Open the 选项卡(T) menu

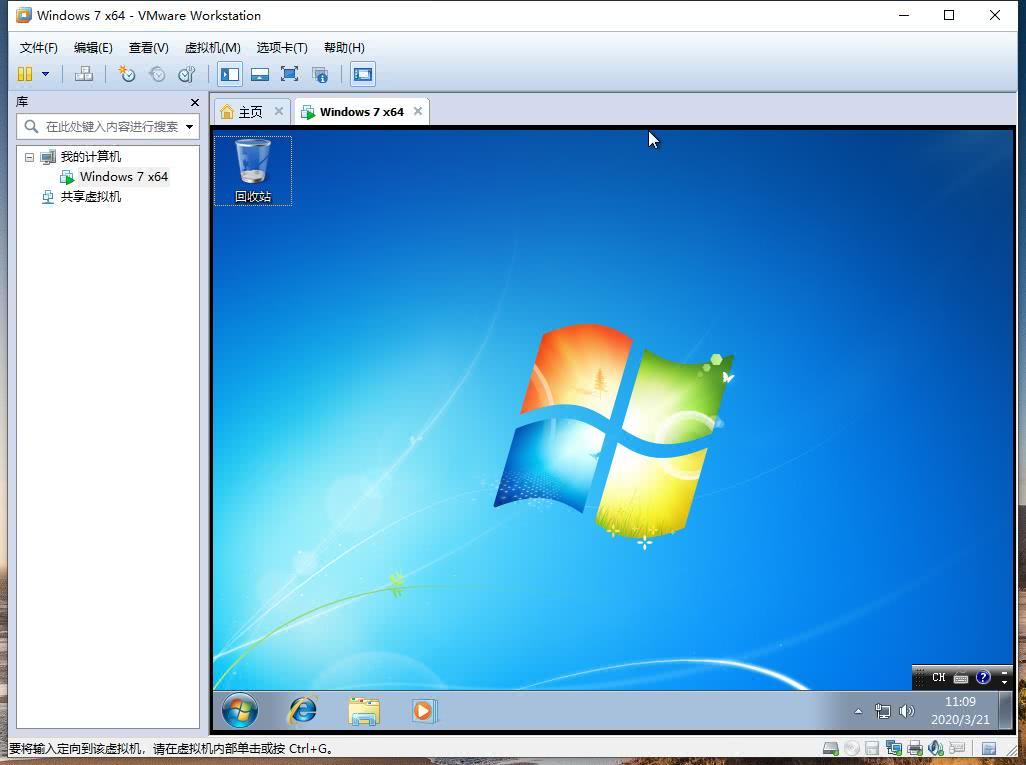pos(282,48)
